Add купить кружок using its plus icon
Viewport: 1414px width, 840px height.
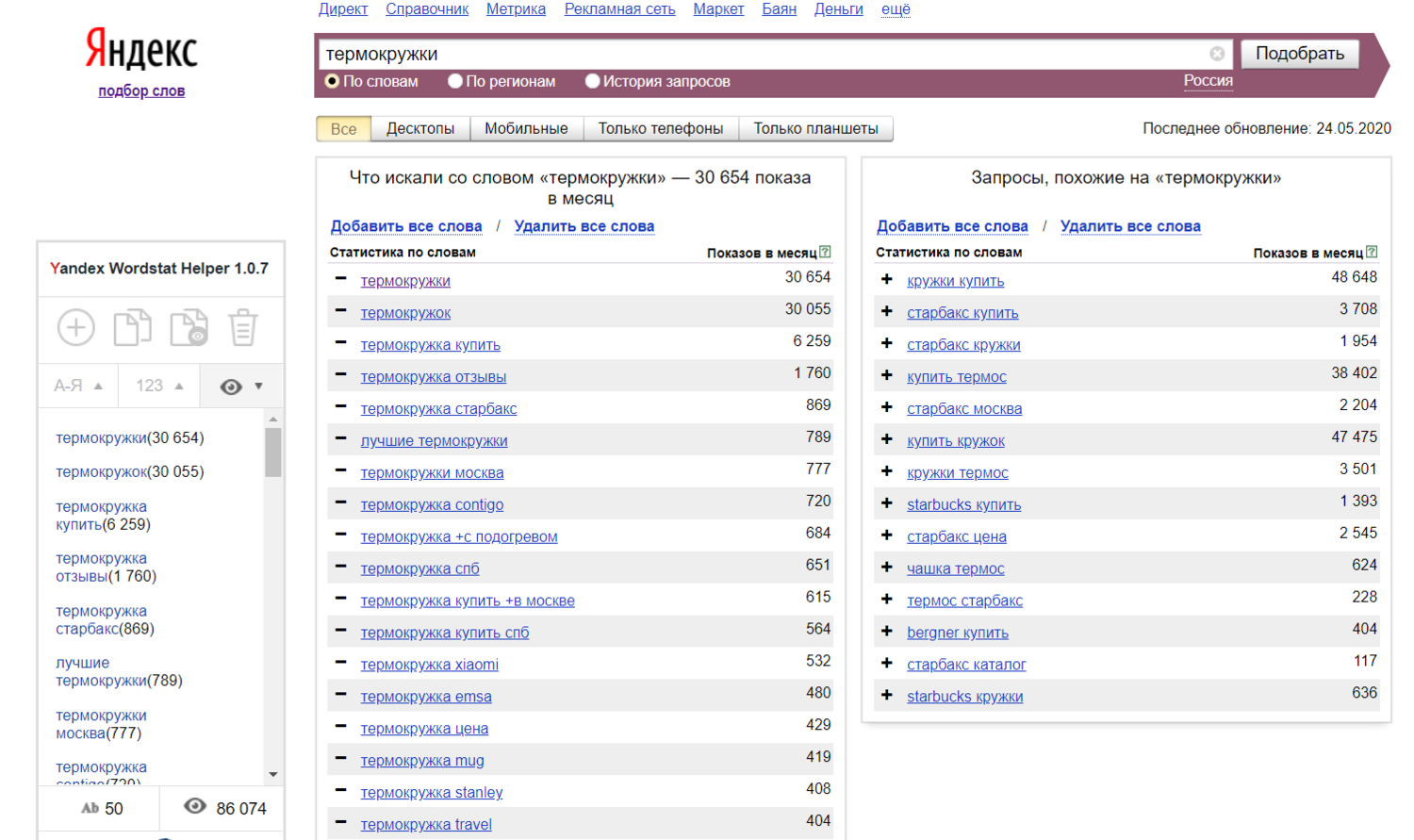(886, 439)
